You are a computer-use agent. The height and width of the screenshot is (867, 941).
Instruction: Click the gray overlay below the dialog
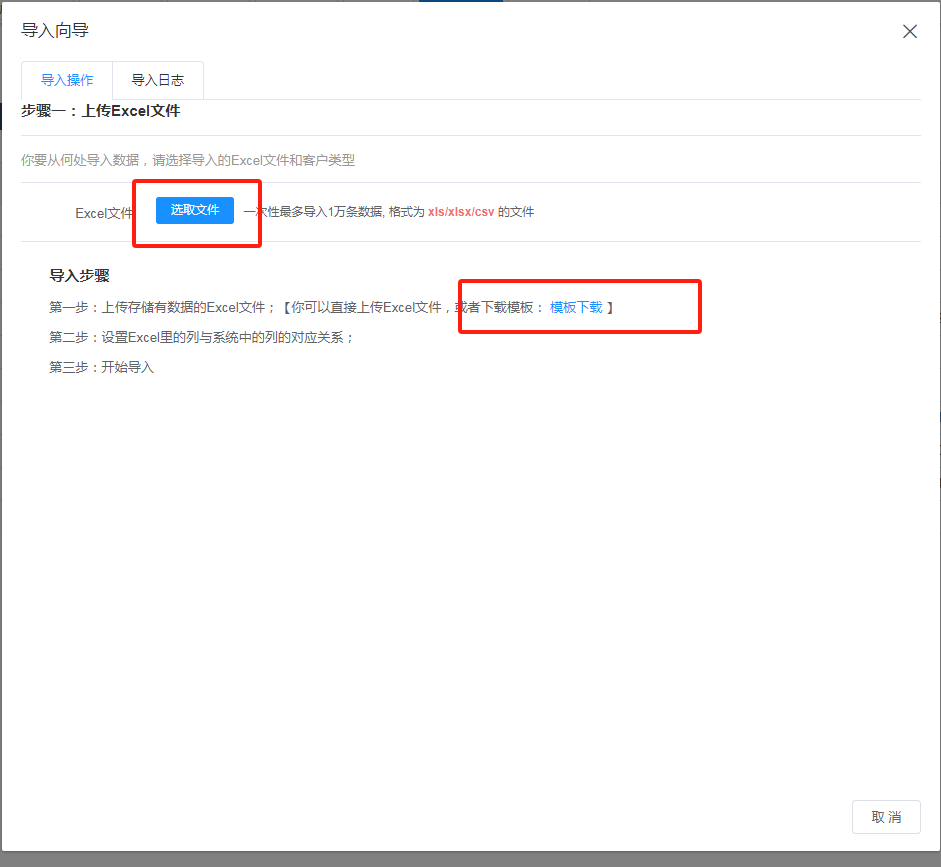(x=470, y=859)
